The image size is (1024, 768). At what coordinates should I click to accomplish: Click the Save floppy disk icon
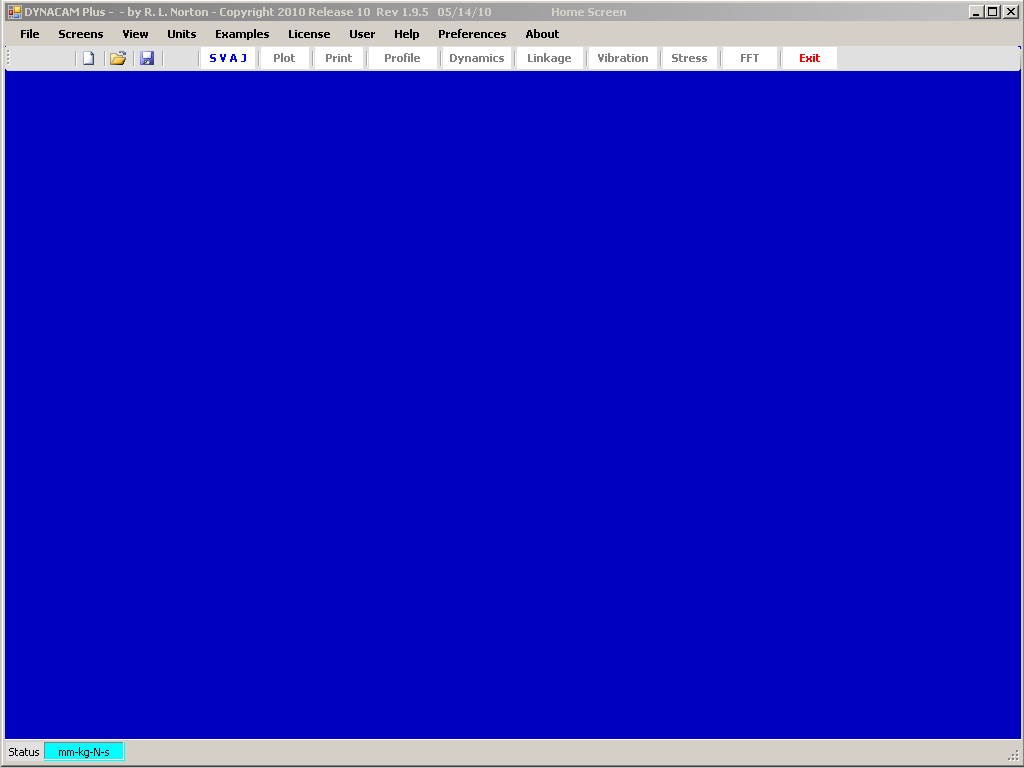[x=147, y=58]
